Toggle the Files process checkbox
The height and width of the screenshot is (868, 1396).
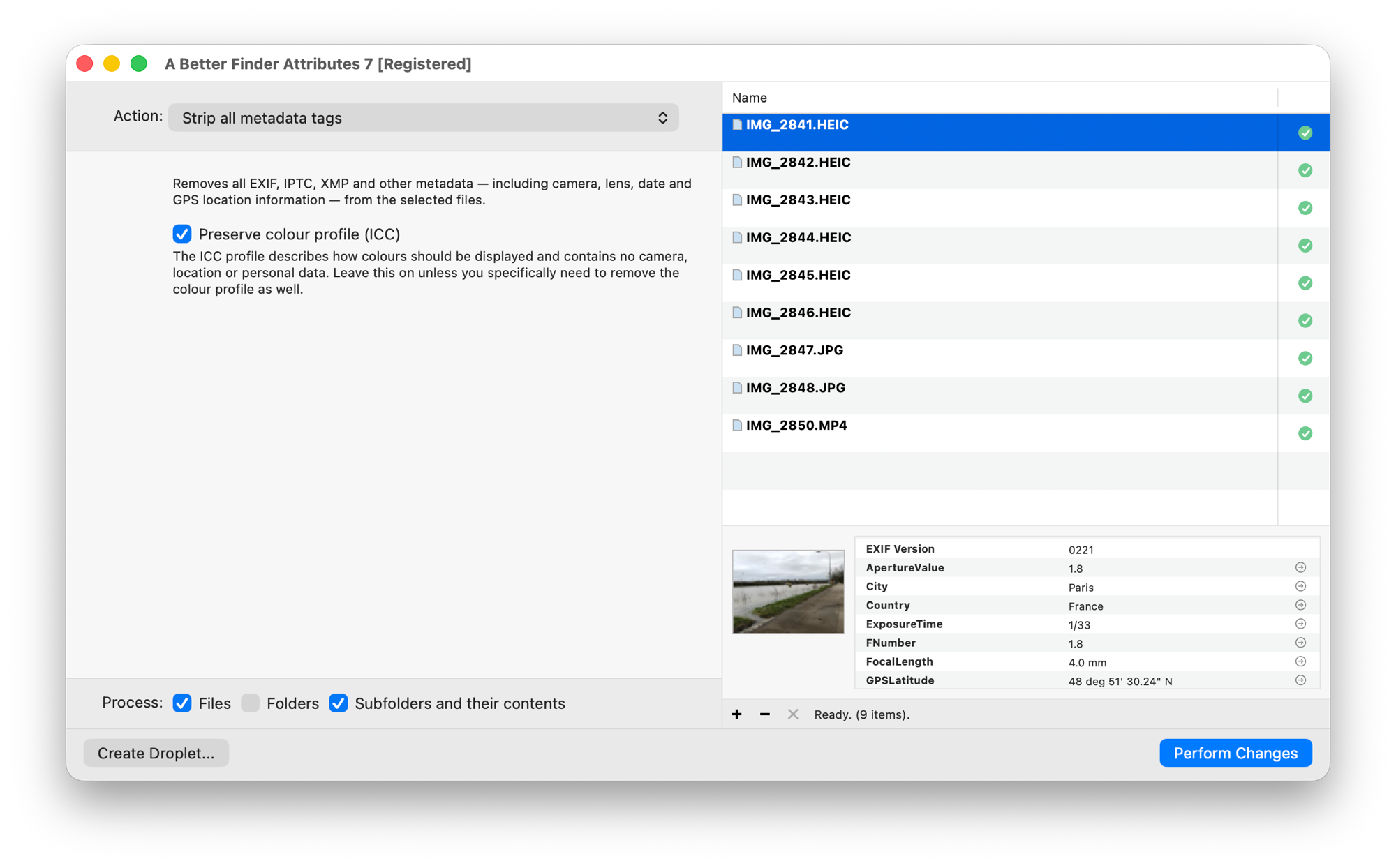coord(182,703)
